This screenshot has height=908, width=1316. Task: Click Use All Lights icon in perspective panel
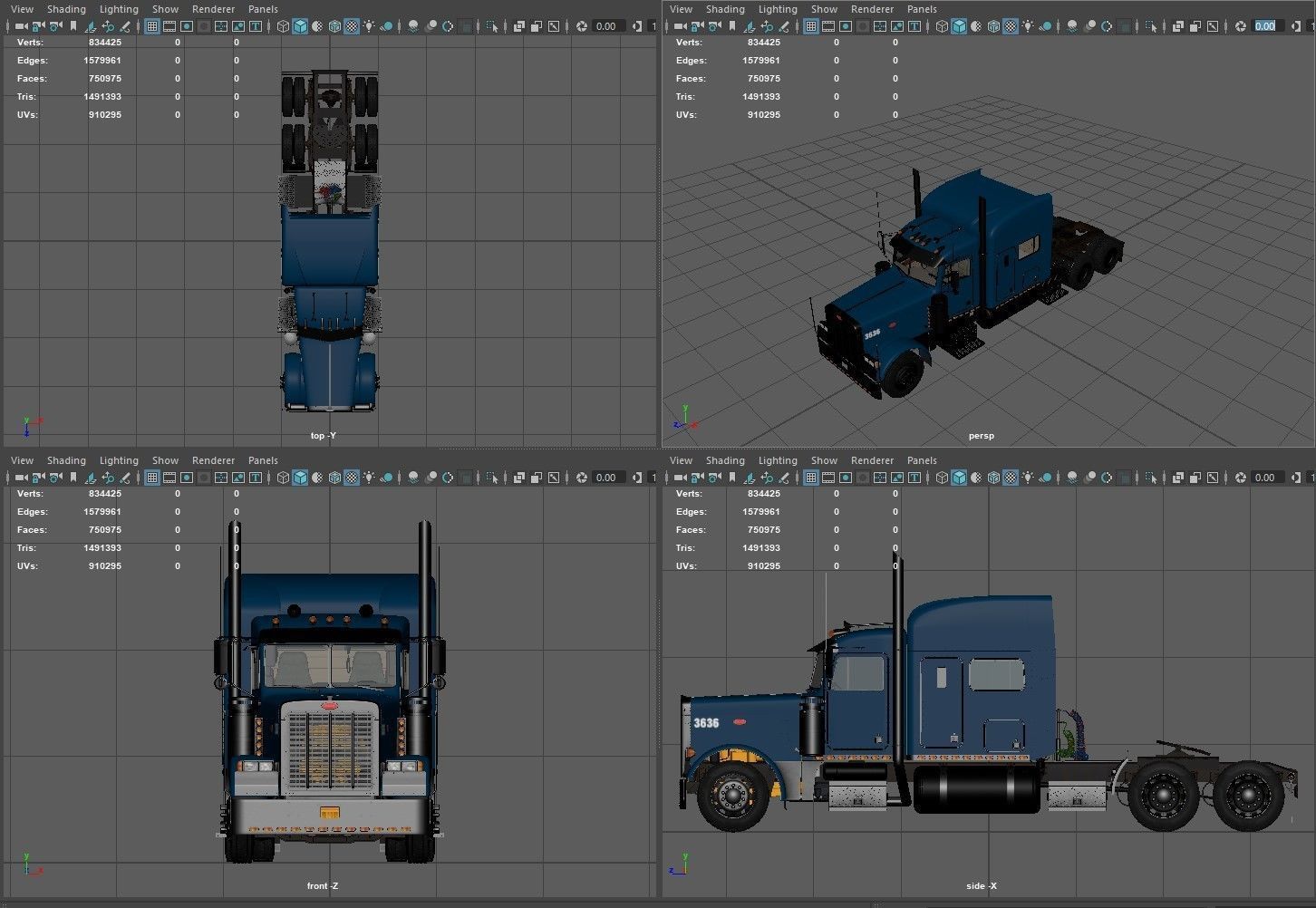(1028, 26)
